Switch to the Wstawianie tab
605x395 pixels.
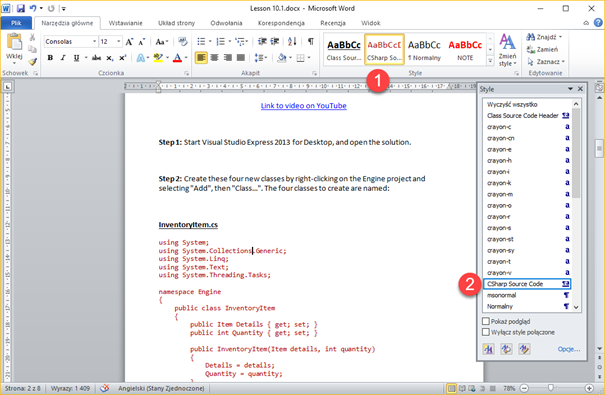click(x=125, y=23)
